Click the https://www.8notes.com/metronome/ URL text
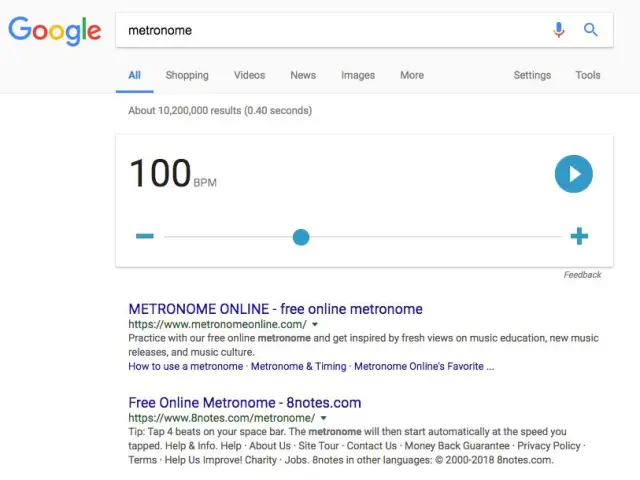 pos(222,418)
